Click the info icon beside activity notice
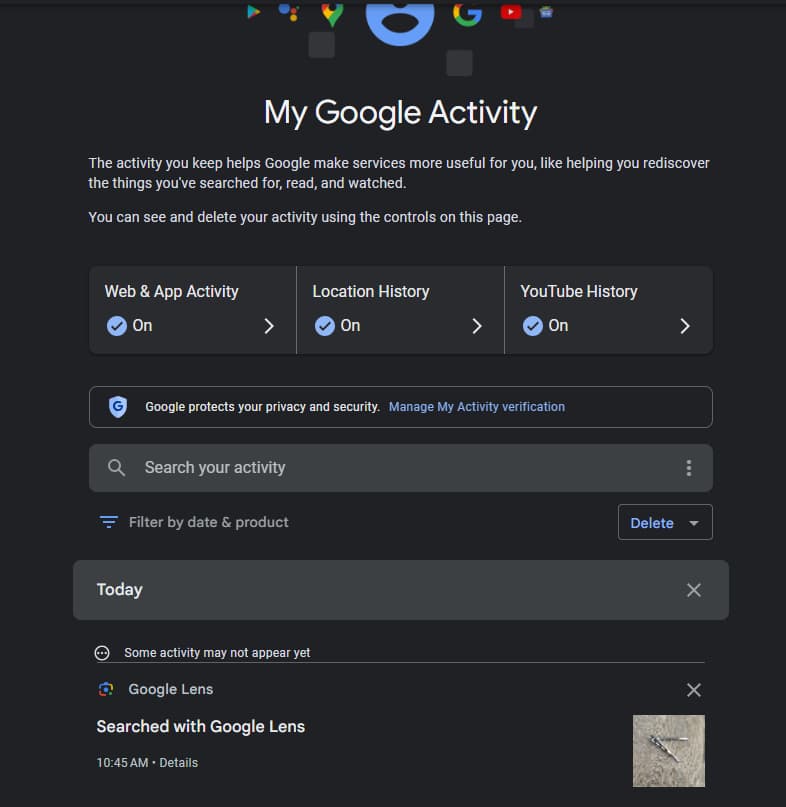 click(x=101, y=652)
